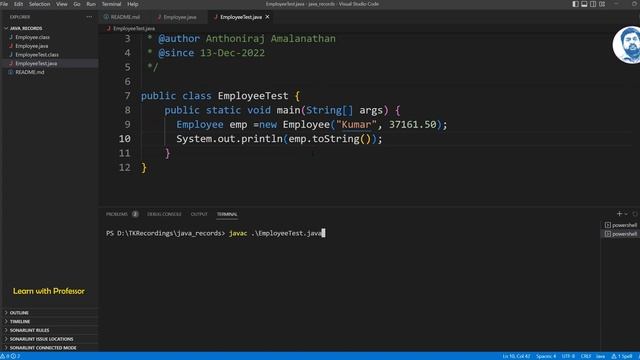The image size is (640, 360).
Task: Open Employee.java in the explorer
Action: [49, 46]
